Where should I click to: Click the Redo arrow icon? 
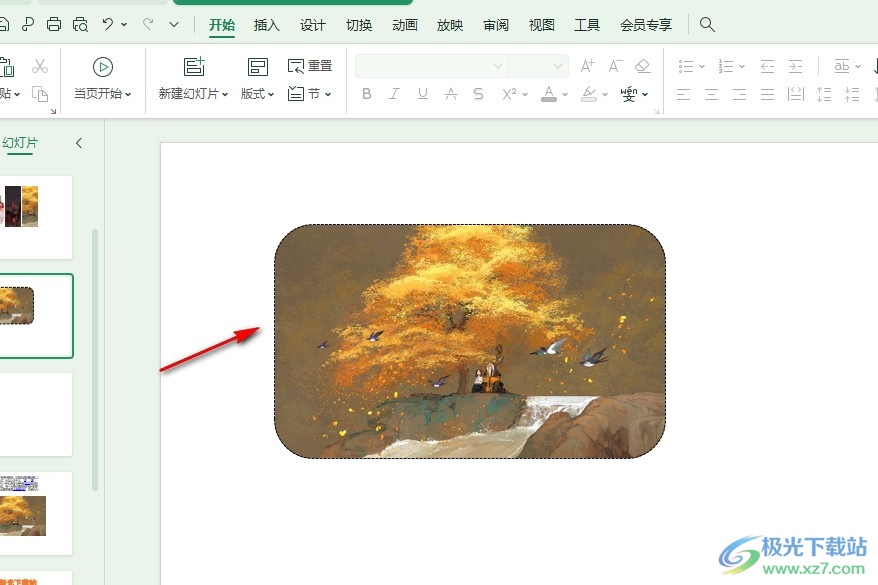point(148,24)
